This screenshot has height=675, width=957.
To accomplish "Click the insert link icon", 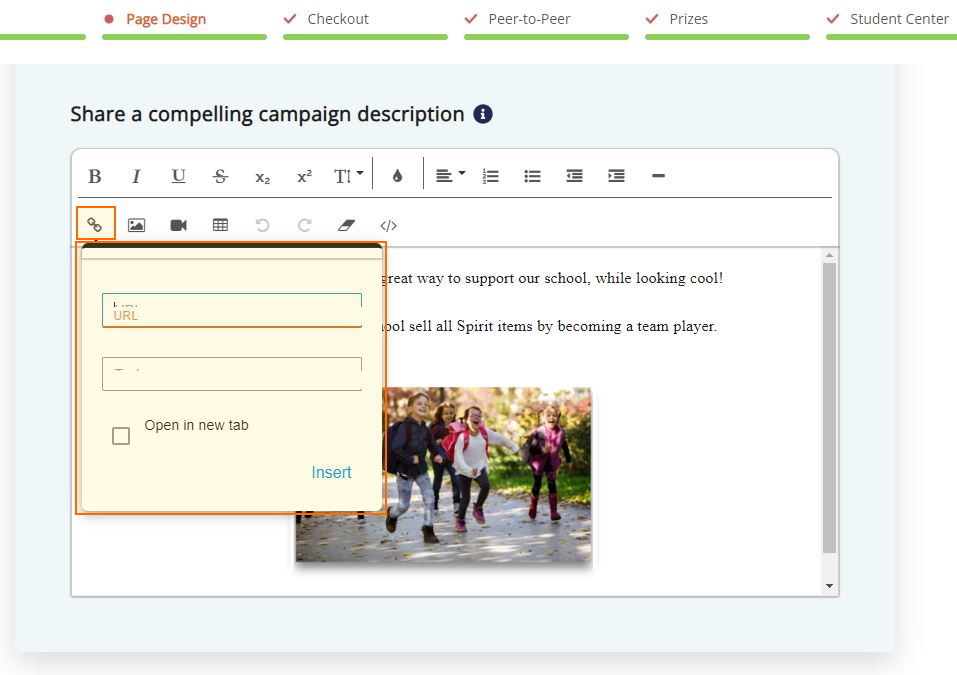I will coord(95,225).
